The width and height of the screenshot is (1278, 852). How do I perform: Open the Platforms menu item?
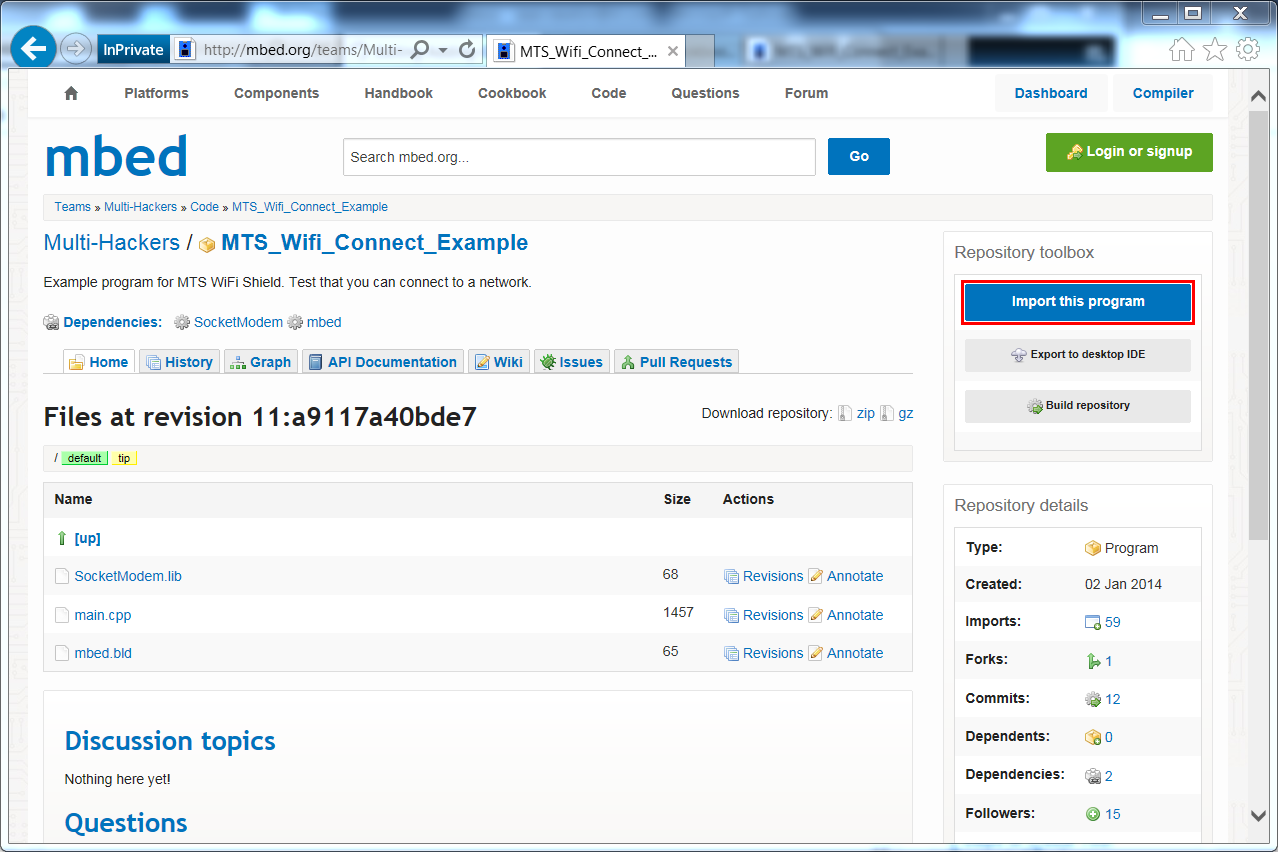click(x=156, y=93)
